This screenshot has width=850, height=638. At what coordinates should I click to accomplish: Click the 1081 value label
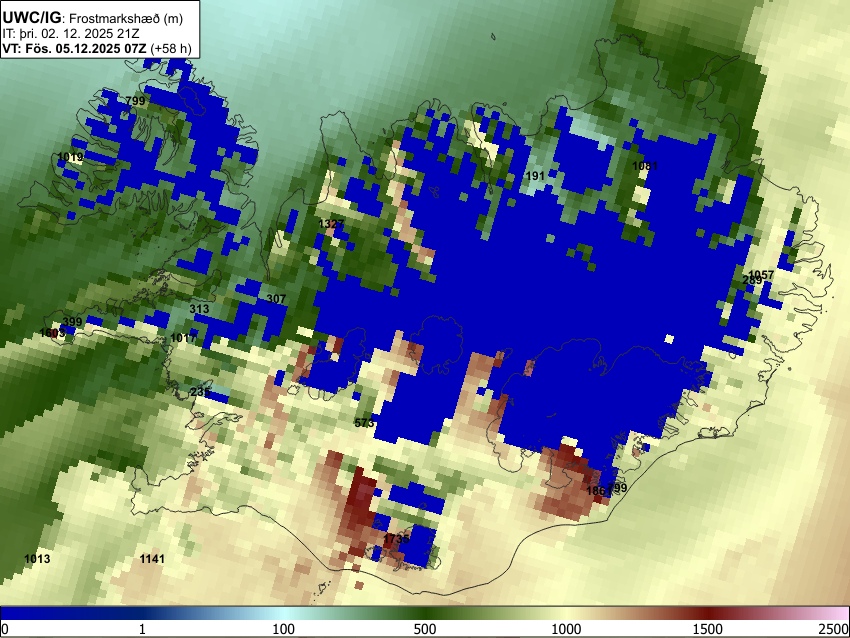tap(645, 166)
